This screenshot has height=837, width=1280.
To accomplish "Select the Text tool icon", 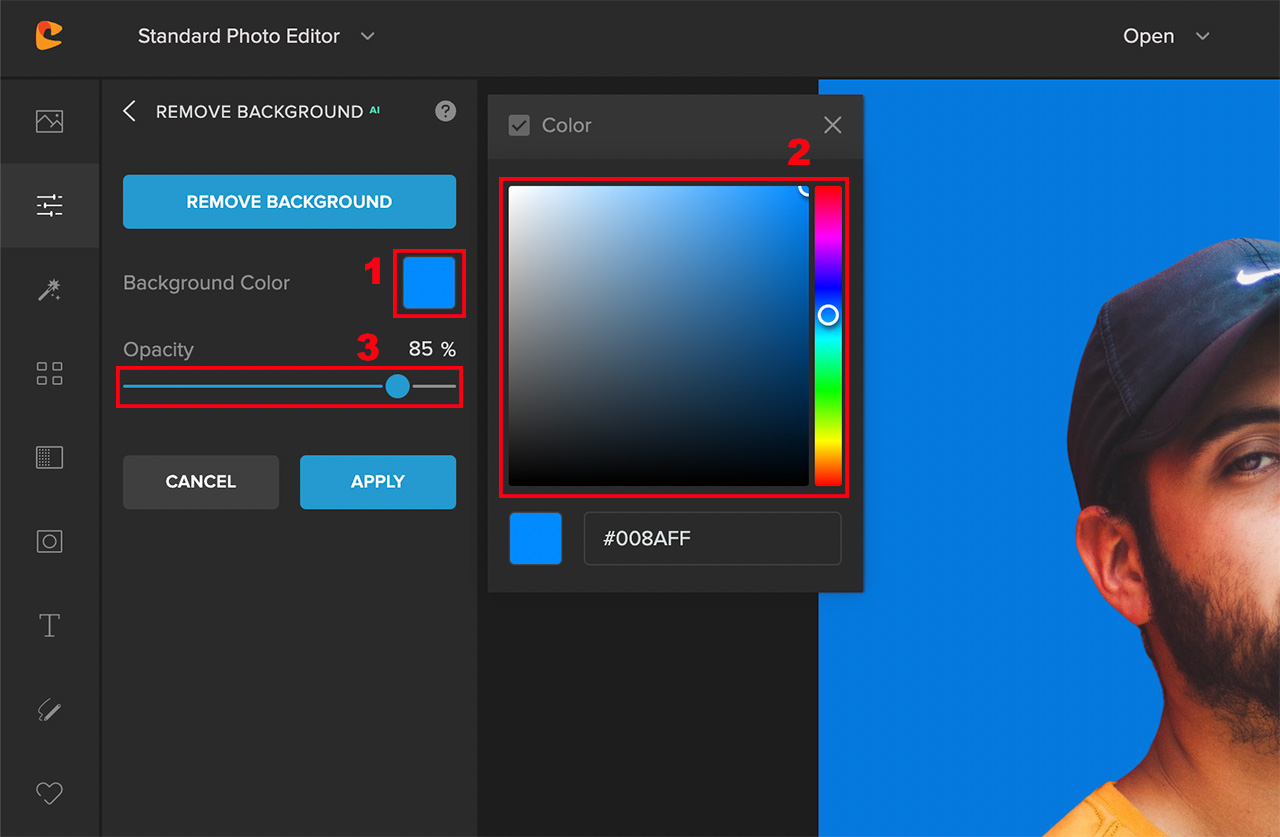I will tap(49, 626).
